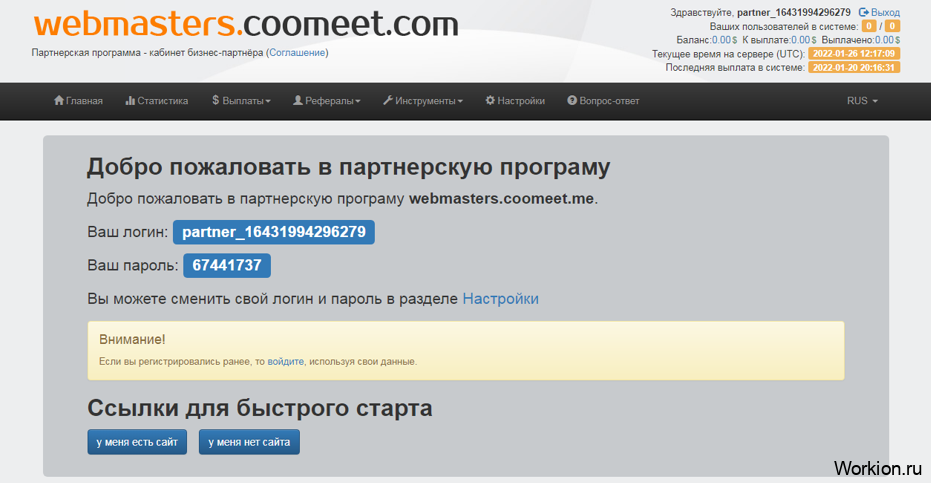Click the bold webmasters.coomeet.me text

502,198
